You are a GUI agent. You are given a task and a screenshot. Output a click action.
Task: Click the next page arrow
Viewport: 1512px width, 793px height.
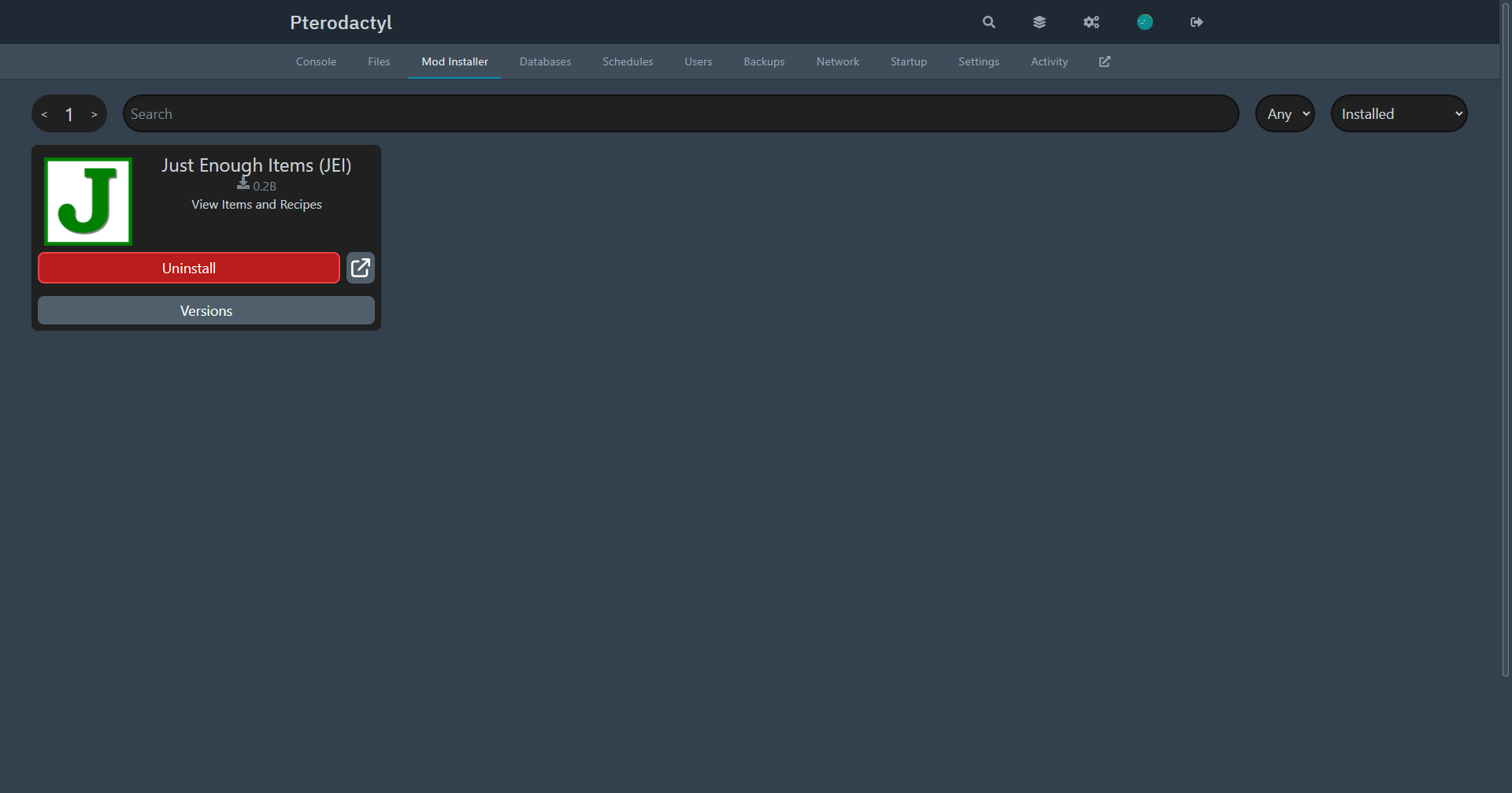[94, 113]
